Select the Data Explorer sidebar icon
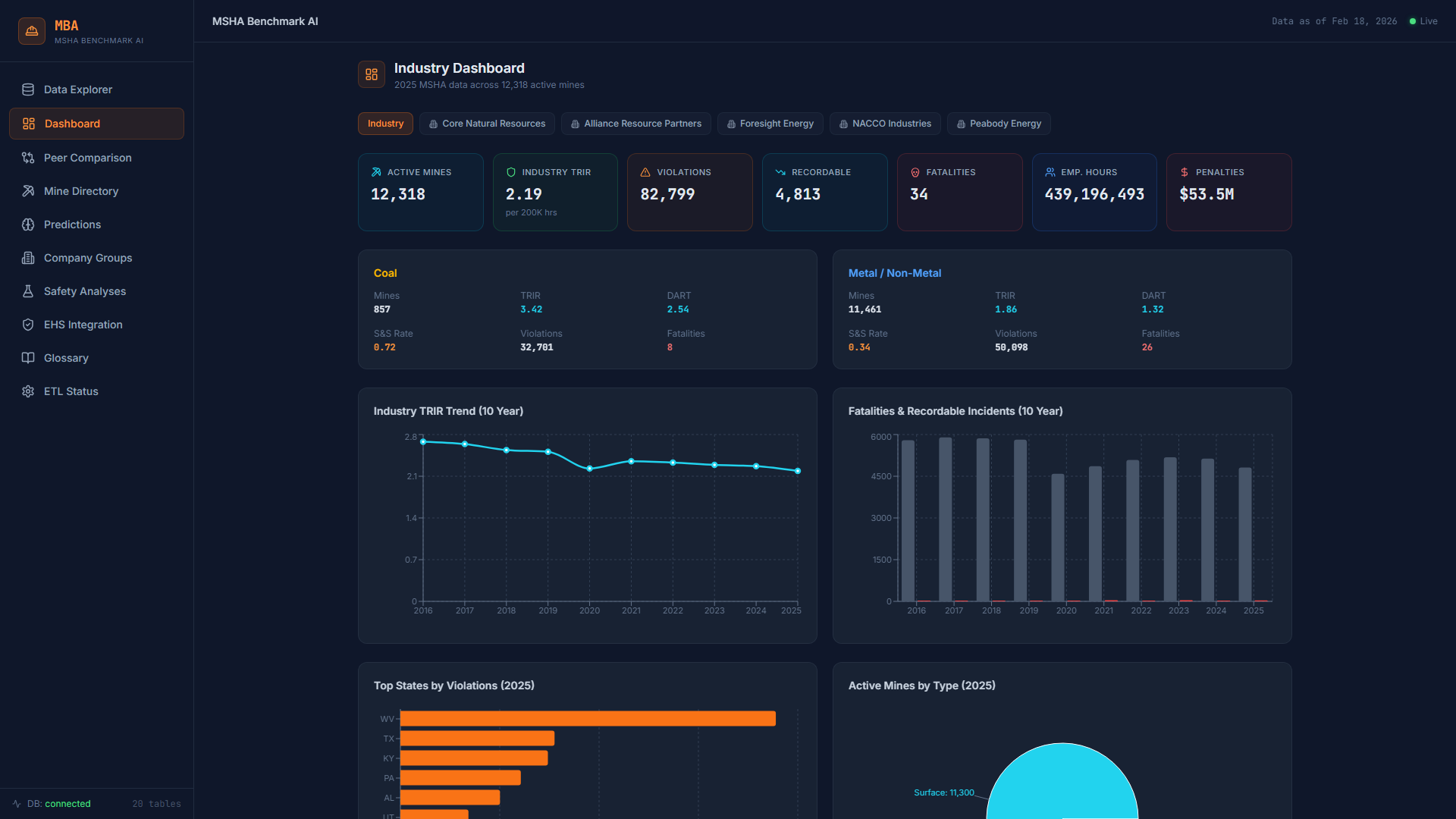Screen dimensions: 1456x819 tap(28, 89)
